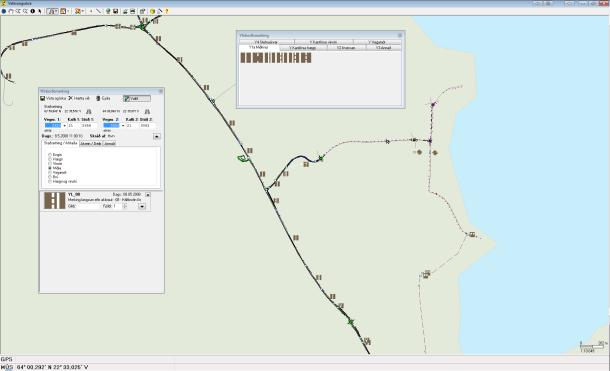Click the Vista aðgerð save button
The width and height of the screenshot is (610, 371).
(x=53, y=98)
